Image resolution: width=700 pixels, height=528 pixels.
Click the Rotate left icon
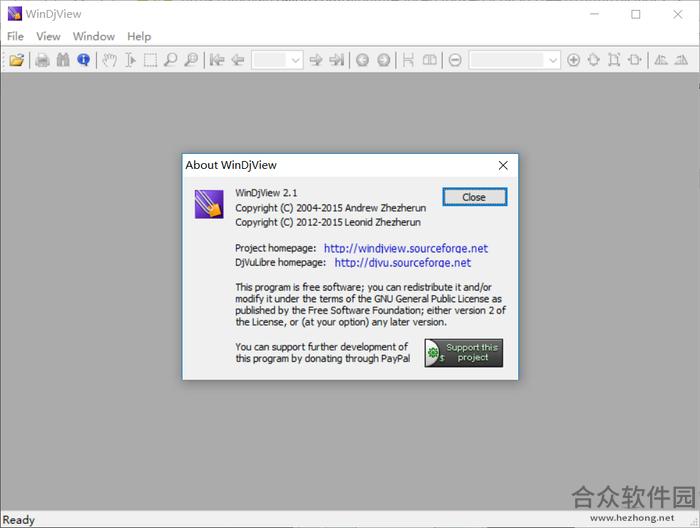pyautogui.click(x=661, y=60)
